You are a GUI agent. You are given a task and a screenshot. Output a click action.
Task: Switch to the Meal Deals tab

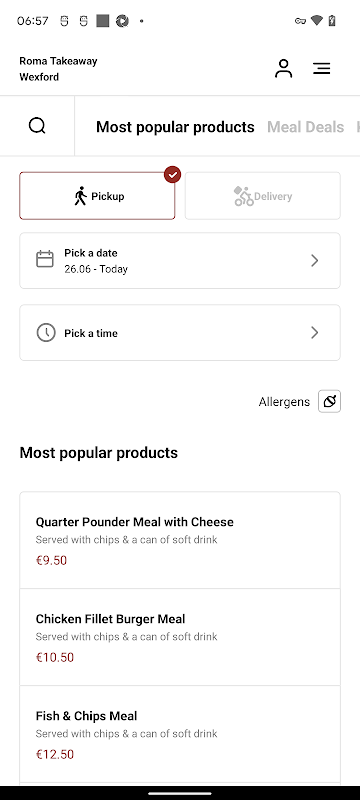click(305, 127)
